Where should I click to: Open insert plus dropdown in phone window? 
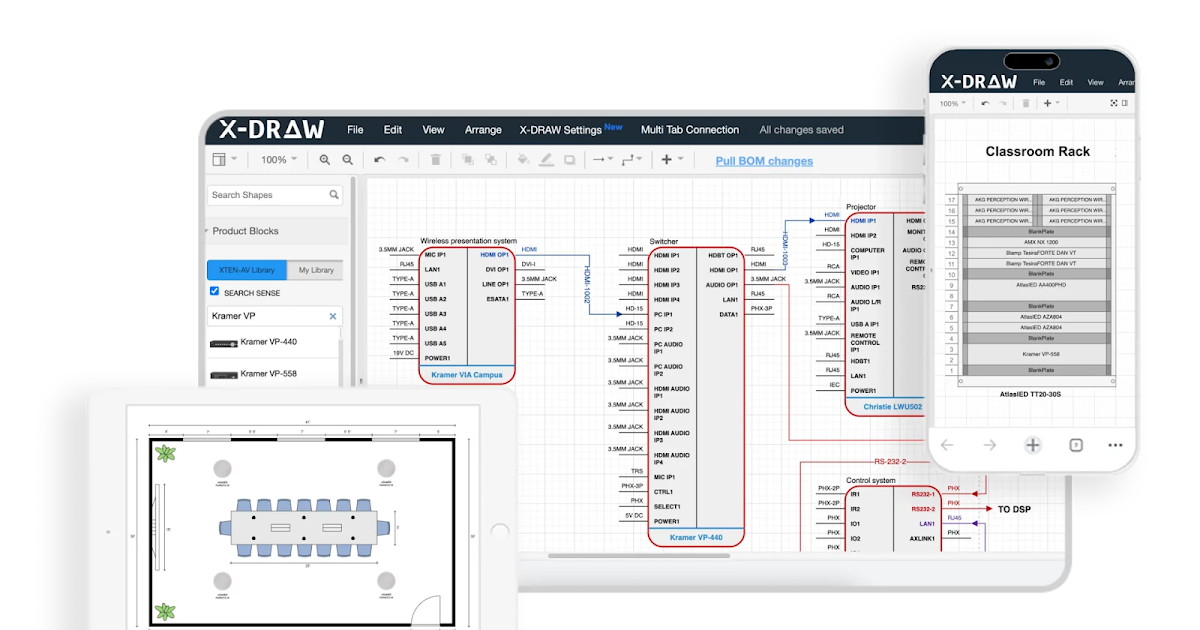1050,103
